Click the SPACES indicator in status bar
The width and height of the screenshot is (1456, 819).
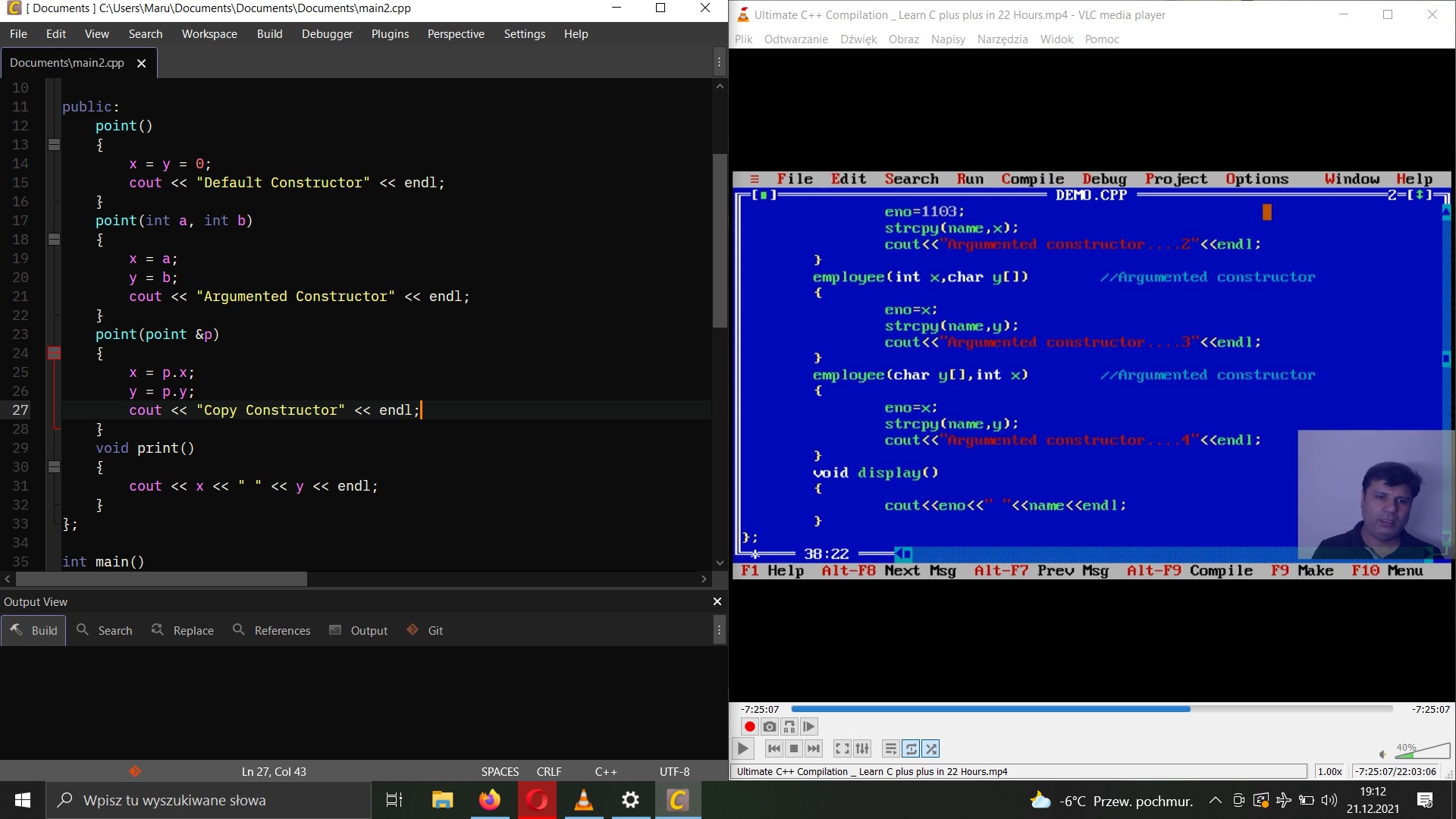[x=500, y=771]
